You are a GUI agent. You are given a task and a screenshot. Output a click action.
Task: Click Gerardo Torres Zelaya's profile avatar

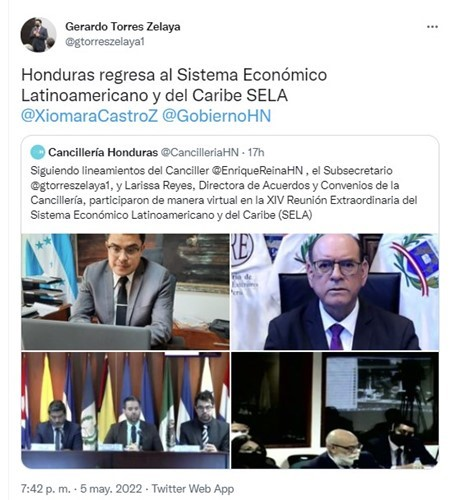(x=38, y=35)
